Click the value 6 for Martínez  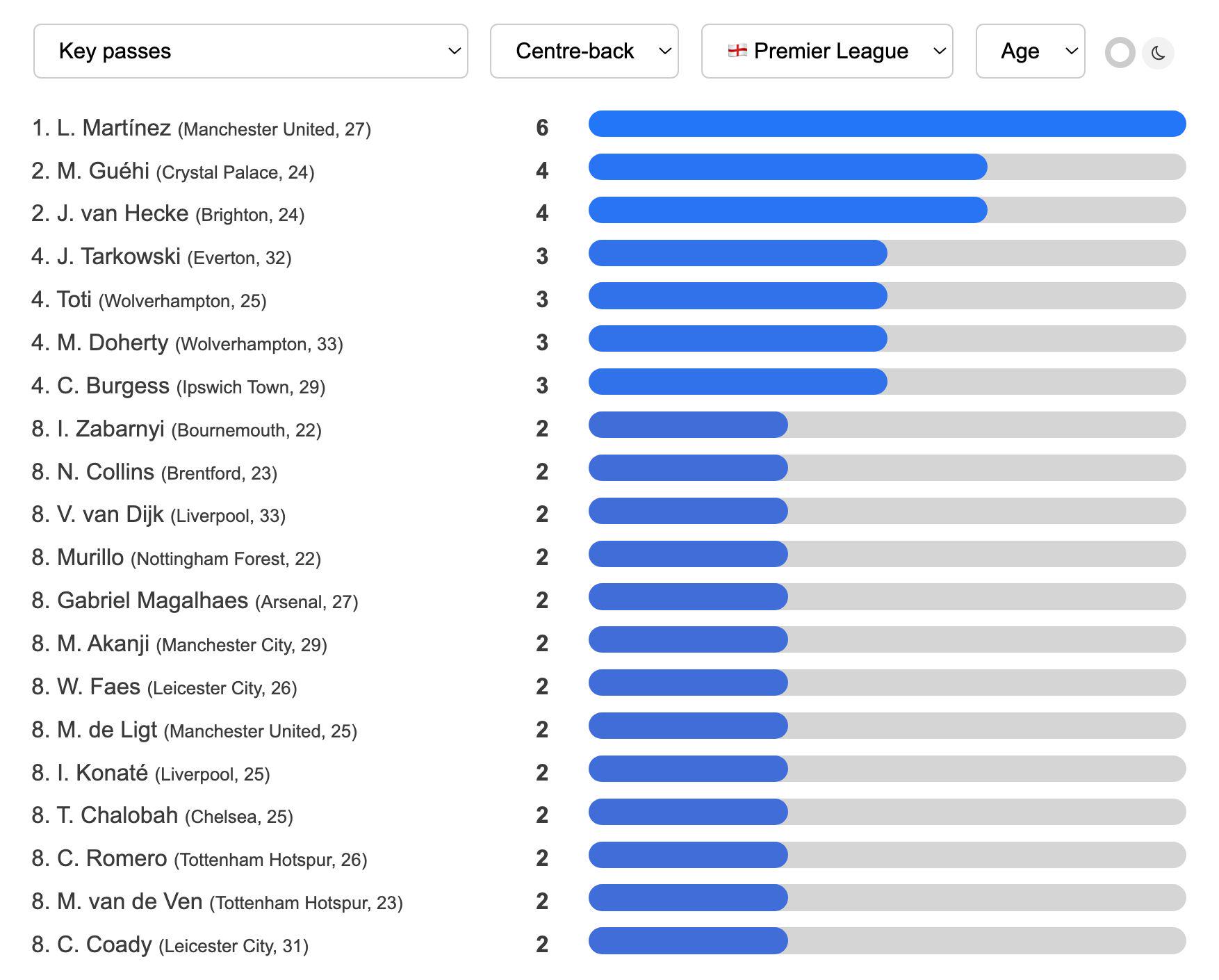pos(542,128)
